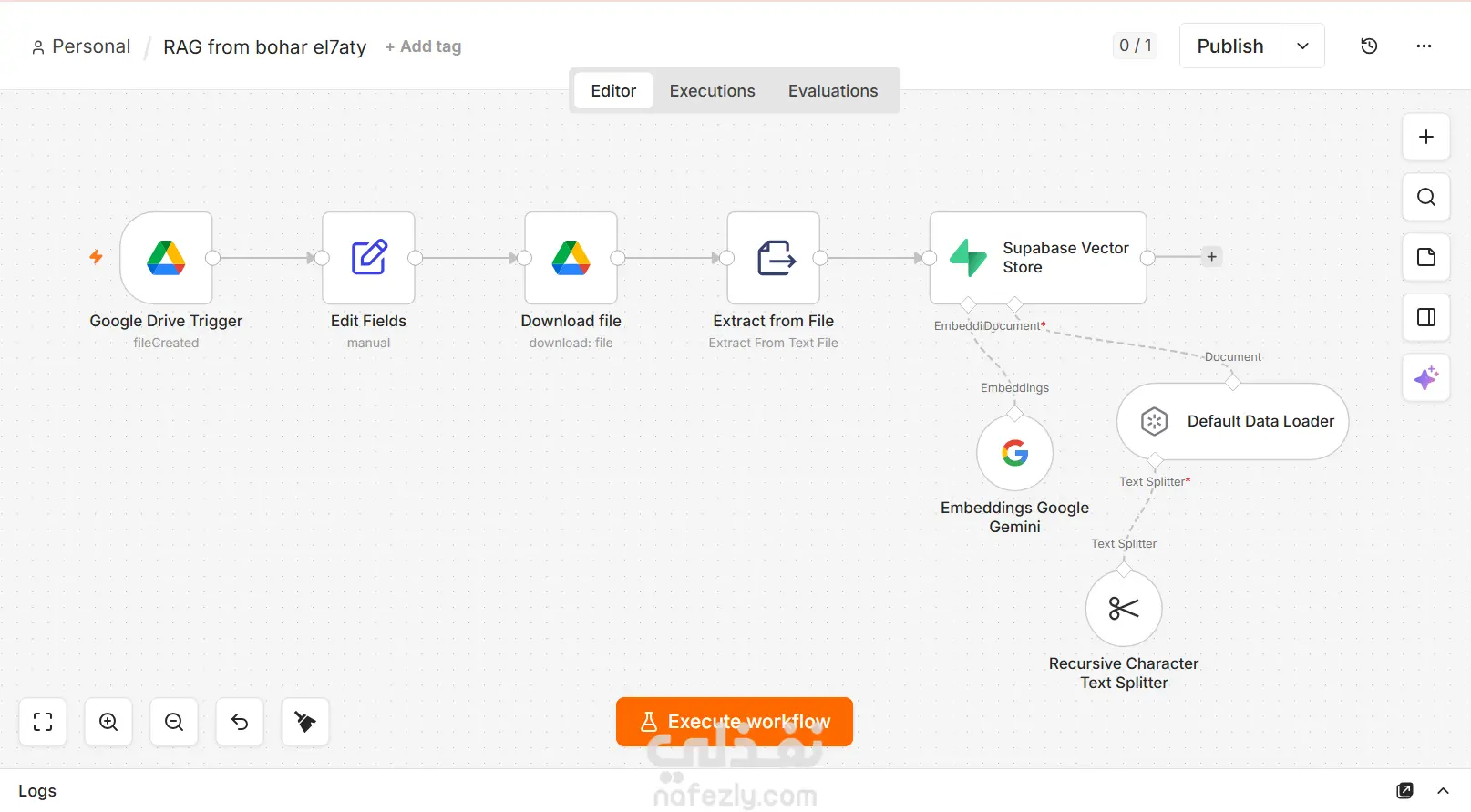Click the Embedding connector diamond on Supabase
The width and height of the screenshot is (1471, 812).
pos(968,303)
